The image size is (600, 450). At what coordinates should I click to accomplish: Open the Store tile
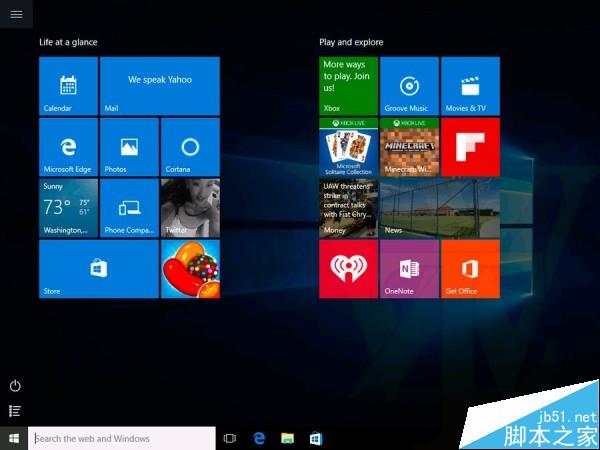[x=98, y=269]
